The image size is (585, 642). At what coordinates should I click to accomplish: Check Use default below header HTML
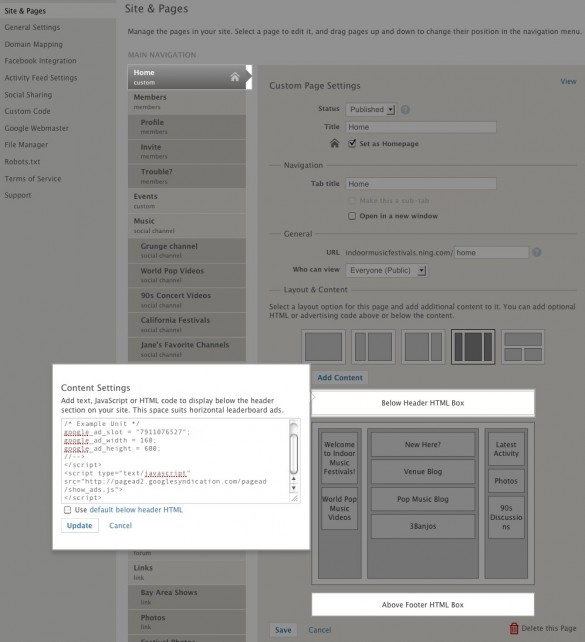(x=67, y=510)
